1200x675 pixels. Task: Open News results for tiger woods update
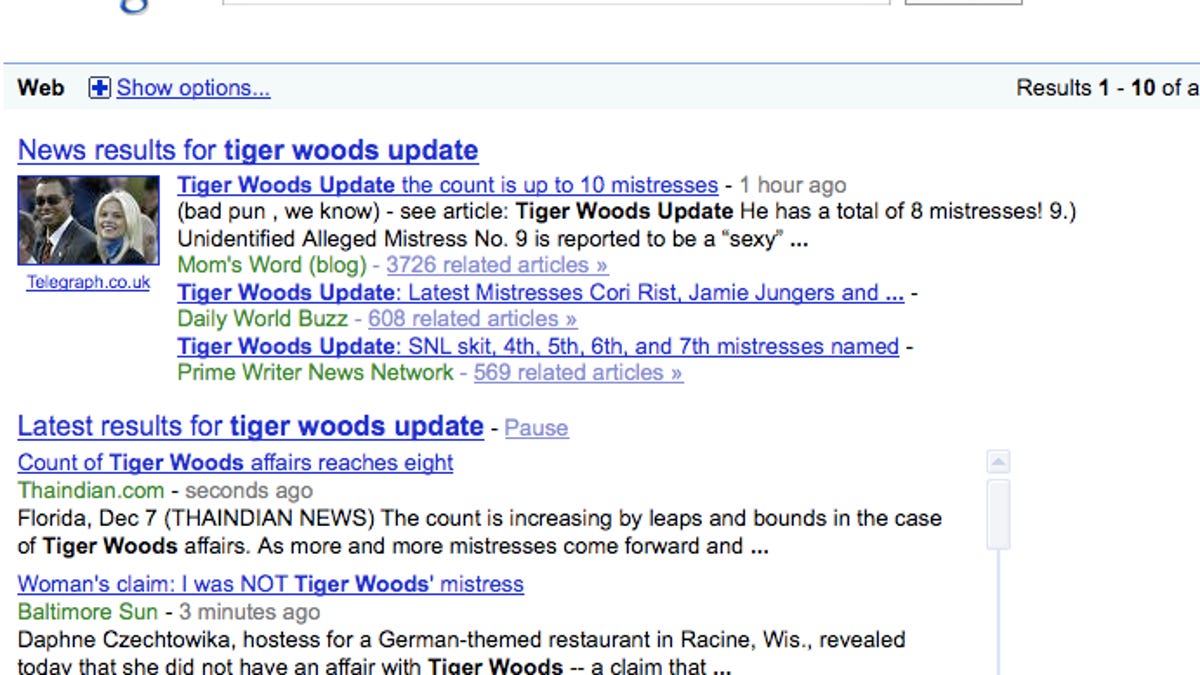coord(248,150)
